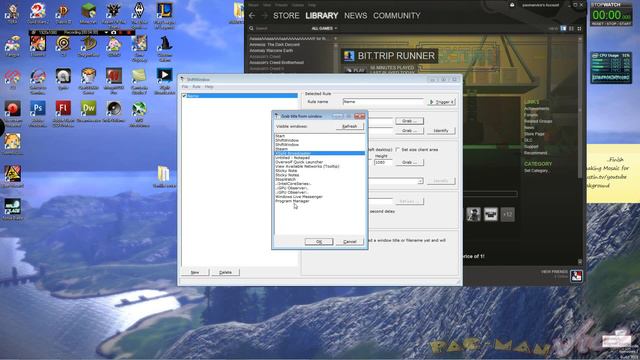Select the Stopwatch entry in windows list
Viewport: 640px width, 360px height.
point(320,179)
